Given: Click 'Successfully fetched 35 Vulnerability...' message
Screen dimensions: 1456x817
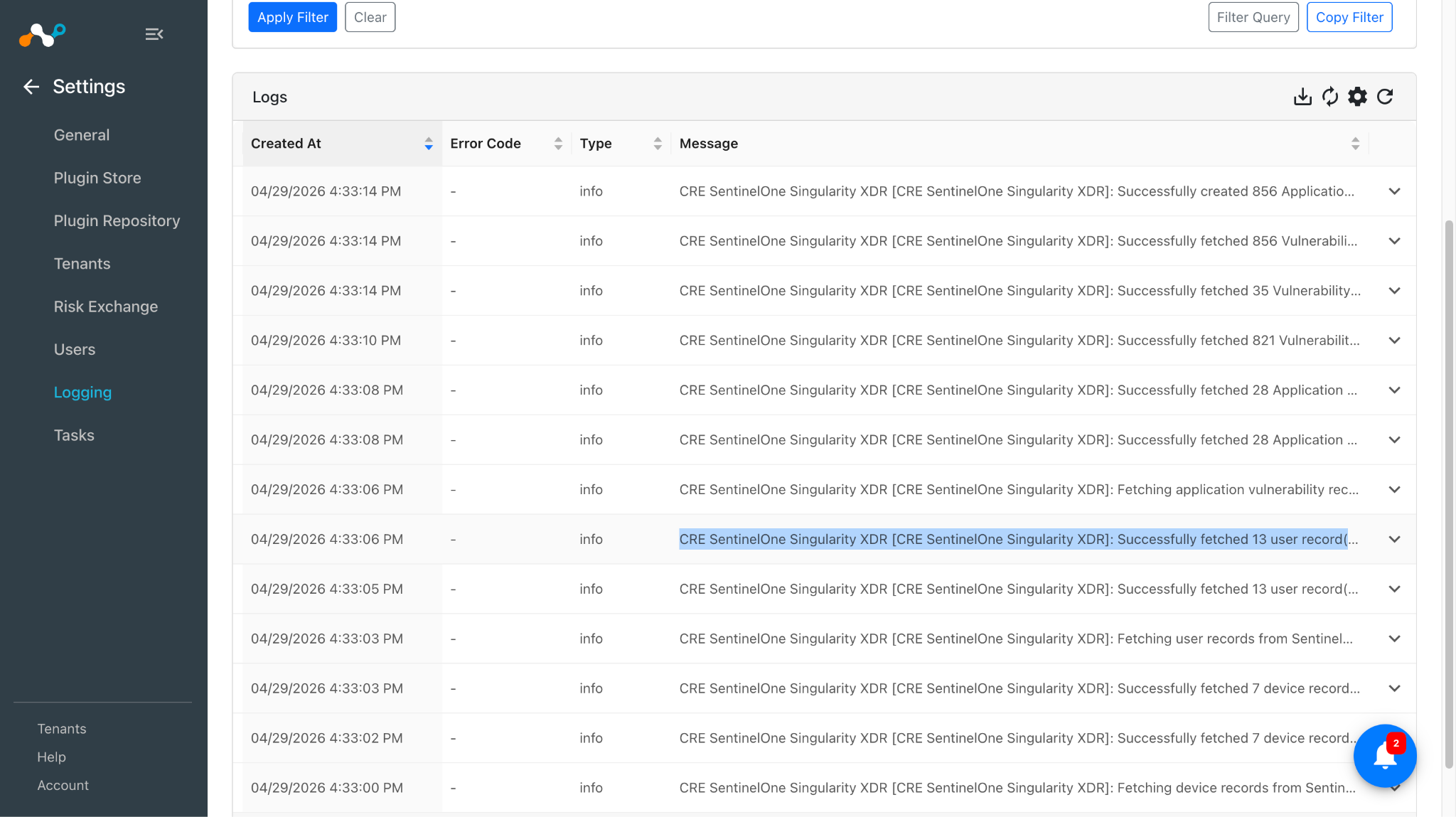Looking at the screenshot, I should 1020,291.
